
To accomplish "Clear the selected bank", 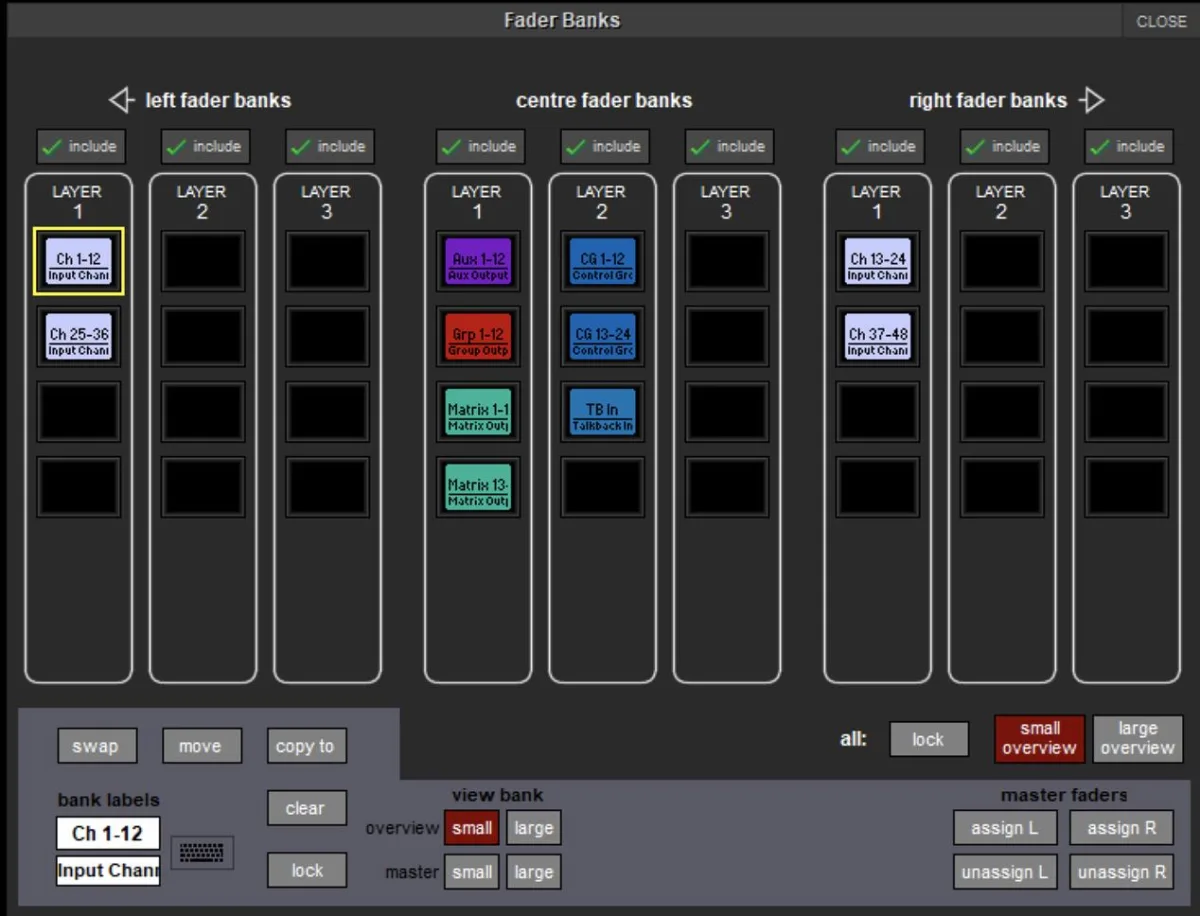I will coord(306,808).
